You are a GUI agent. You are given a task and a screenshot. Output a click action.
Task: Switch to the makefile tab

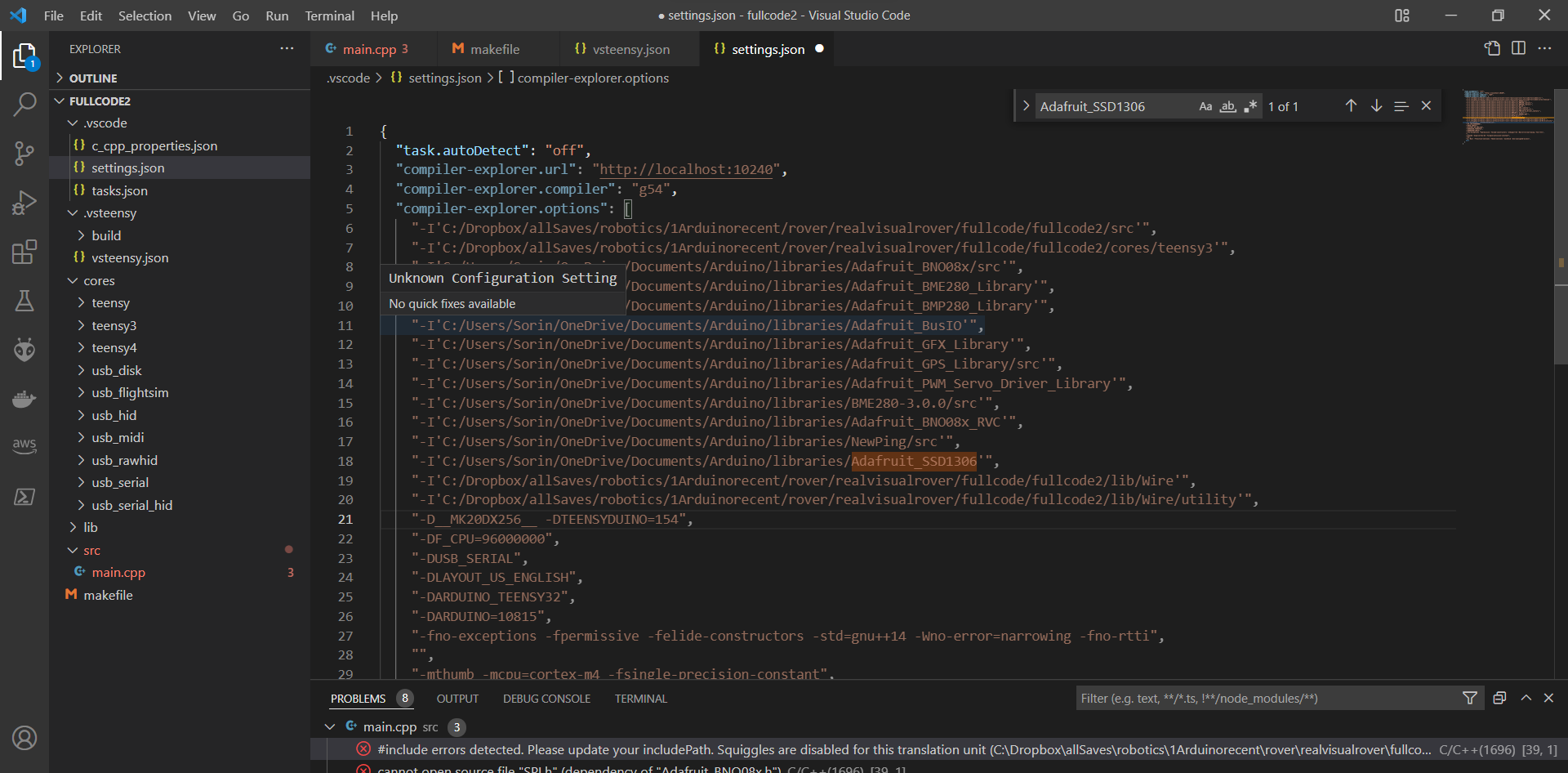click(495, 49)
